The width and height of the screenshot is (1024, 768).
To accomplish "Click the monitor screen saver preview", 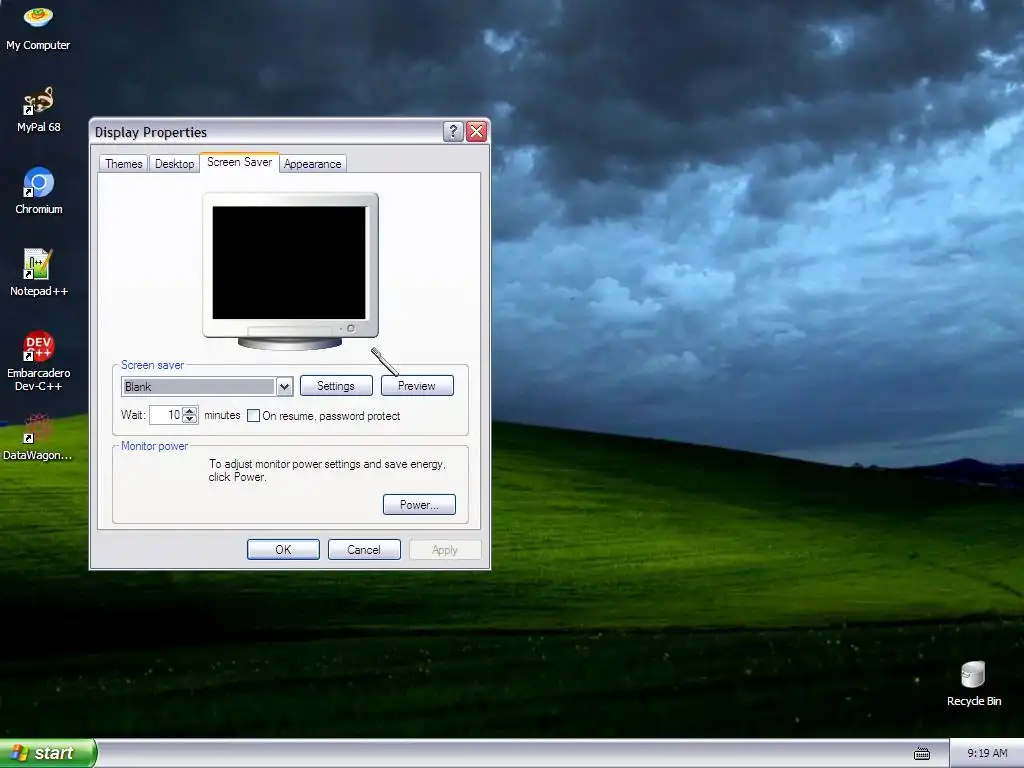I will pyautogui.click(x=289, y=263).
